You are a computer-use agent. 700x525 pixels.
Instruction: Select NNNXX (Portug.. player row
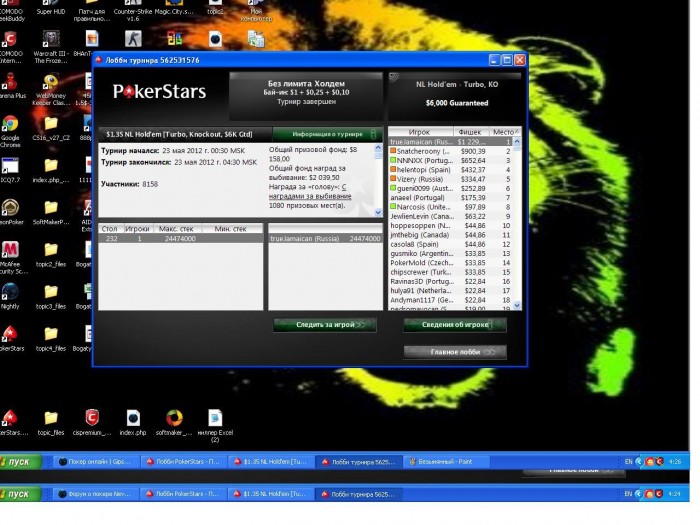tap(450, 161)
